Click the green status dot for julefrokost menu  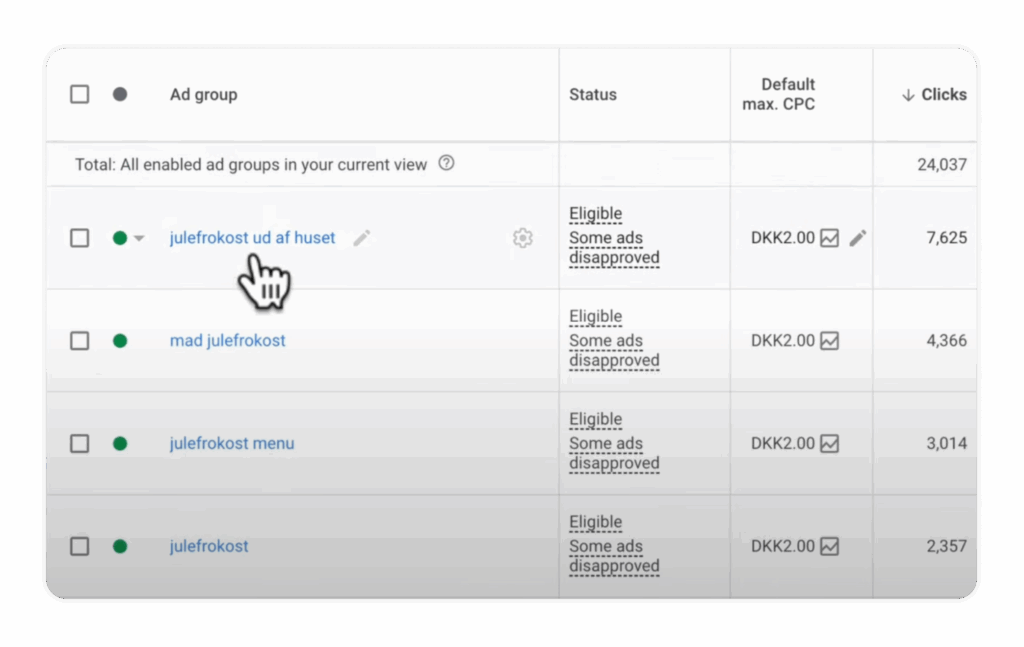120,443
